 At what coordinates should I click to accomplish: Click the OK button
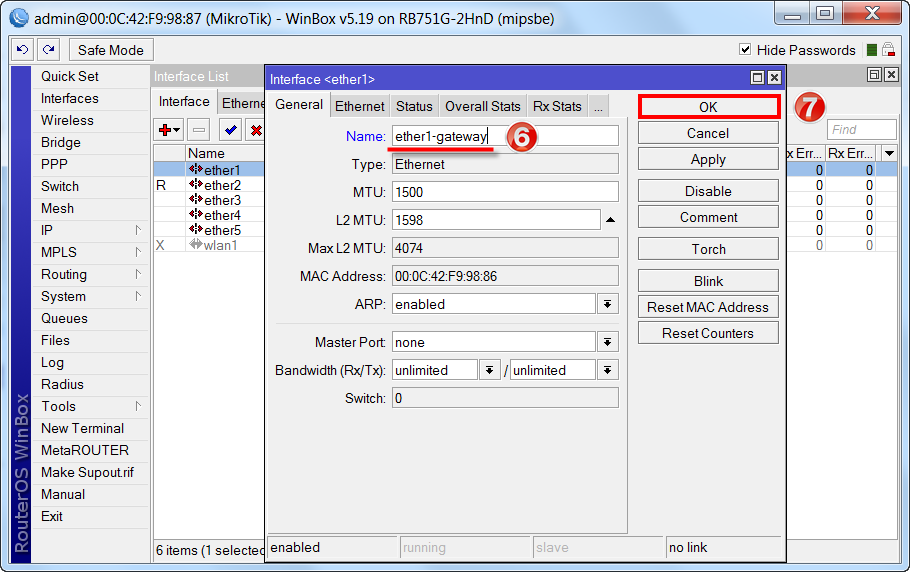(x=708, y=107)
